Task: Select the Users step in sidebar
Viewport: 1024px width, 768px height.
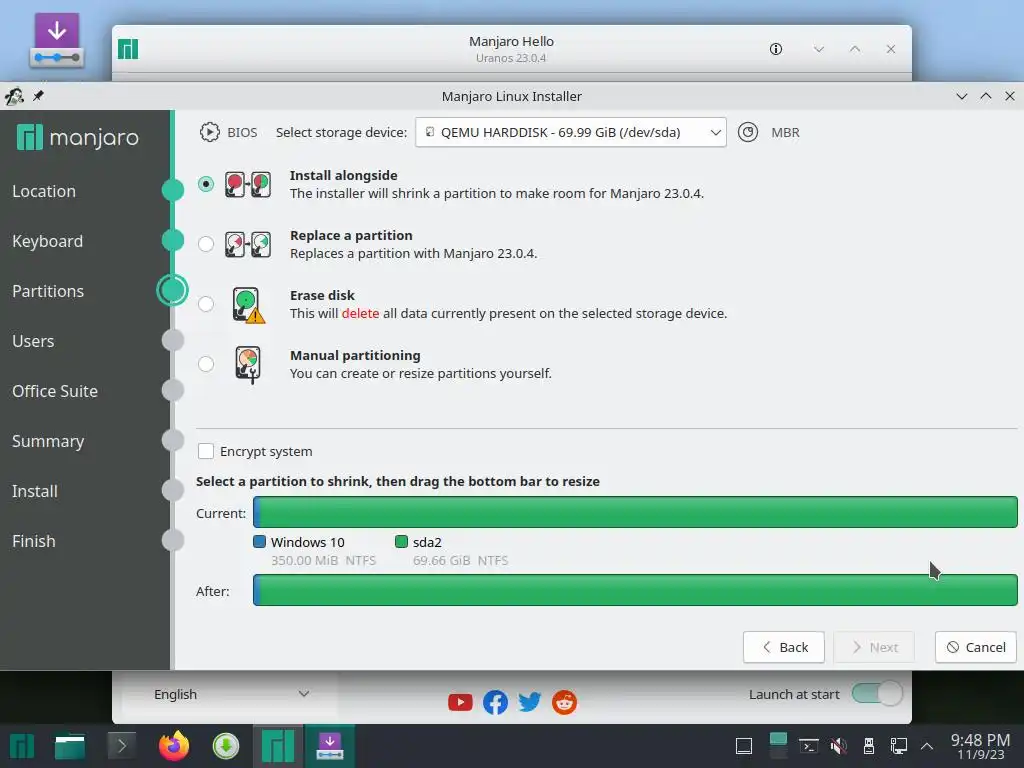Action: [33, 341]
